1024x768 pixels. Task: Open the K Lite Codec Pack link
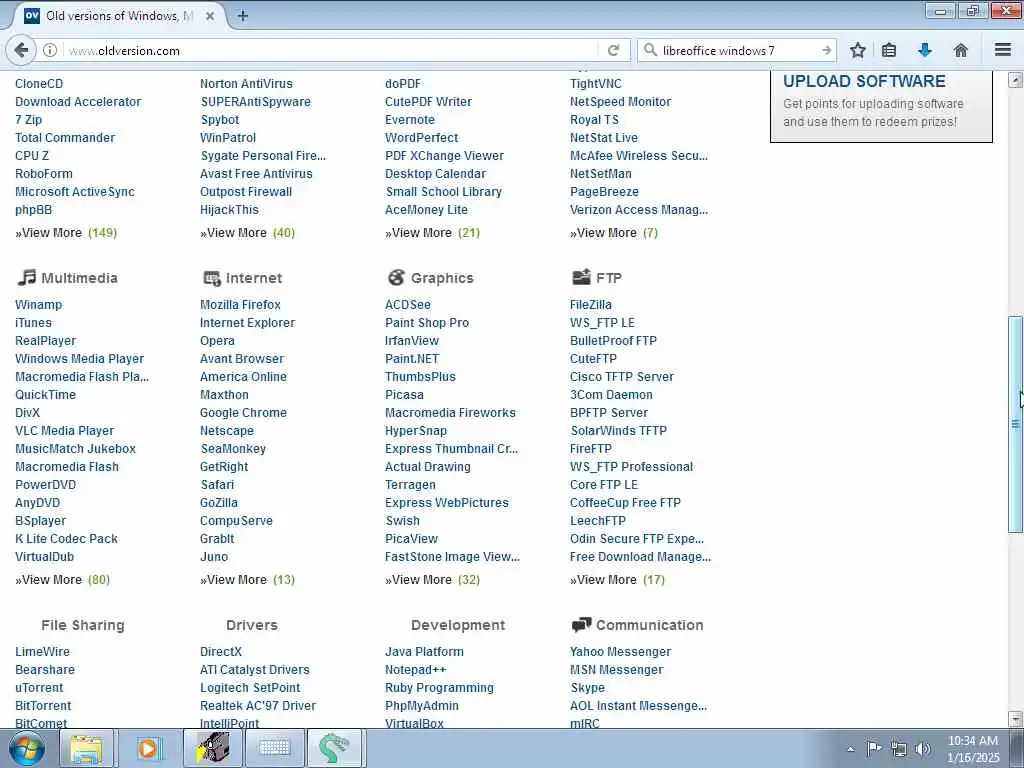pyautogui.click(x=67, y=539)
